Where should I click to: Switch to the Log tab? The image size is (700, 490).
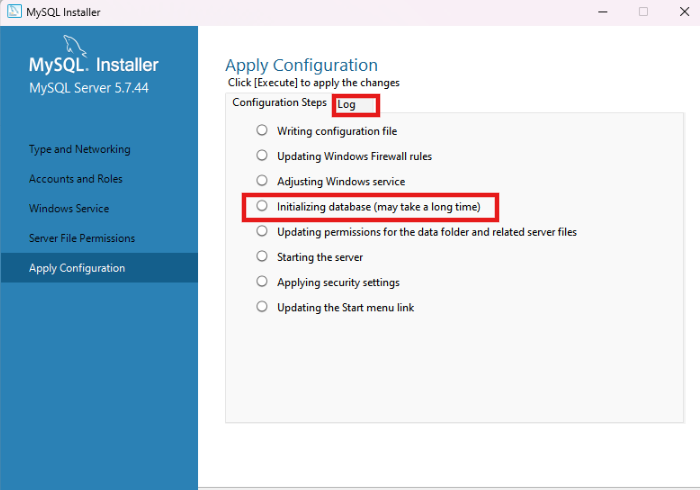(355, 105)
